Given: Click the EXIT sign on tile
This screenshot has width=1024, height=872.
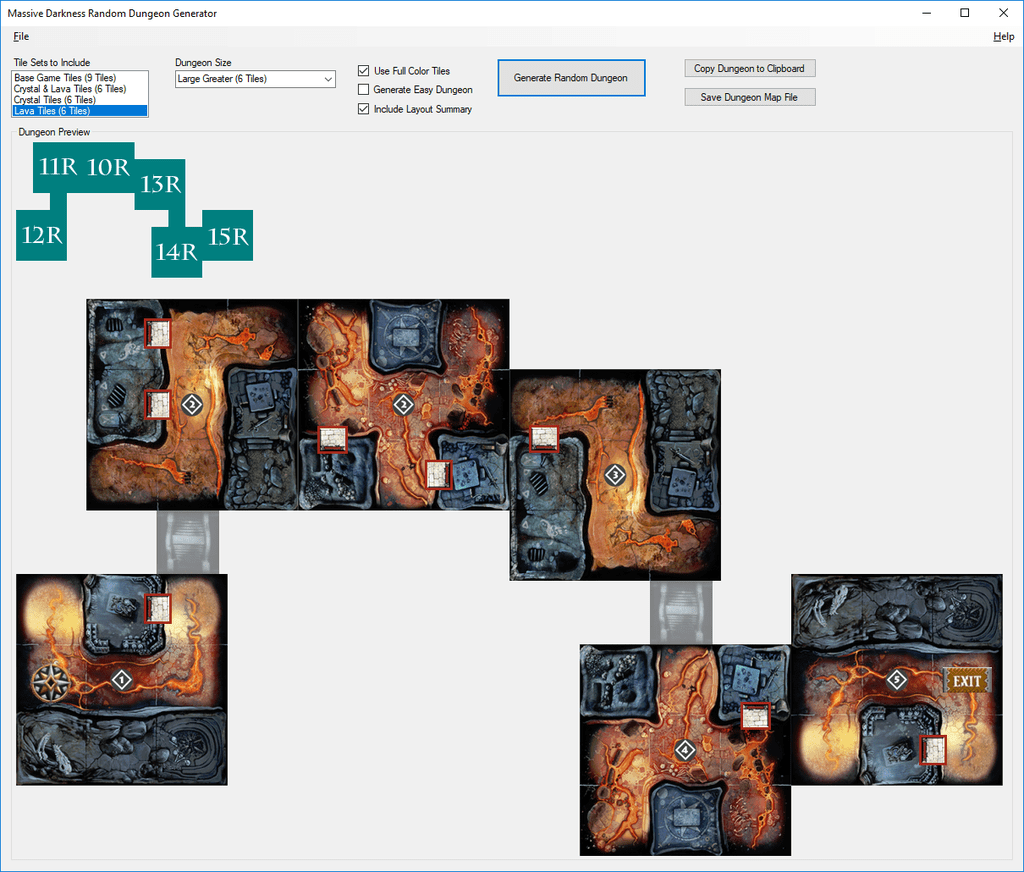Looking at the screenshot, I should [x=967, y=681].
